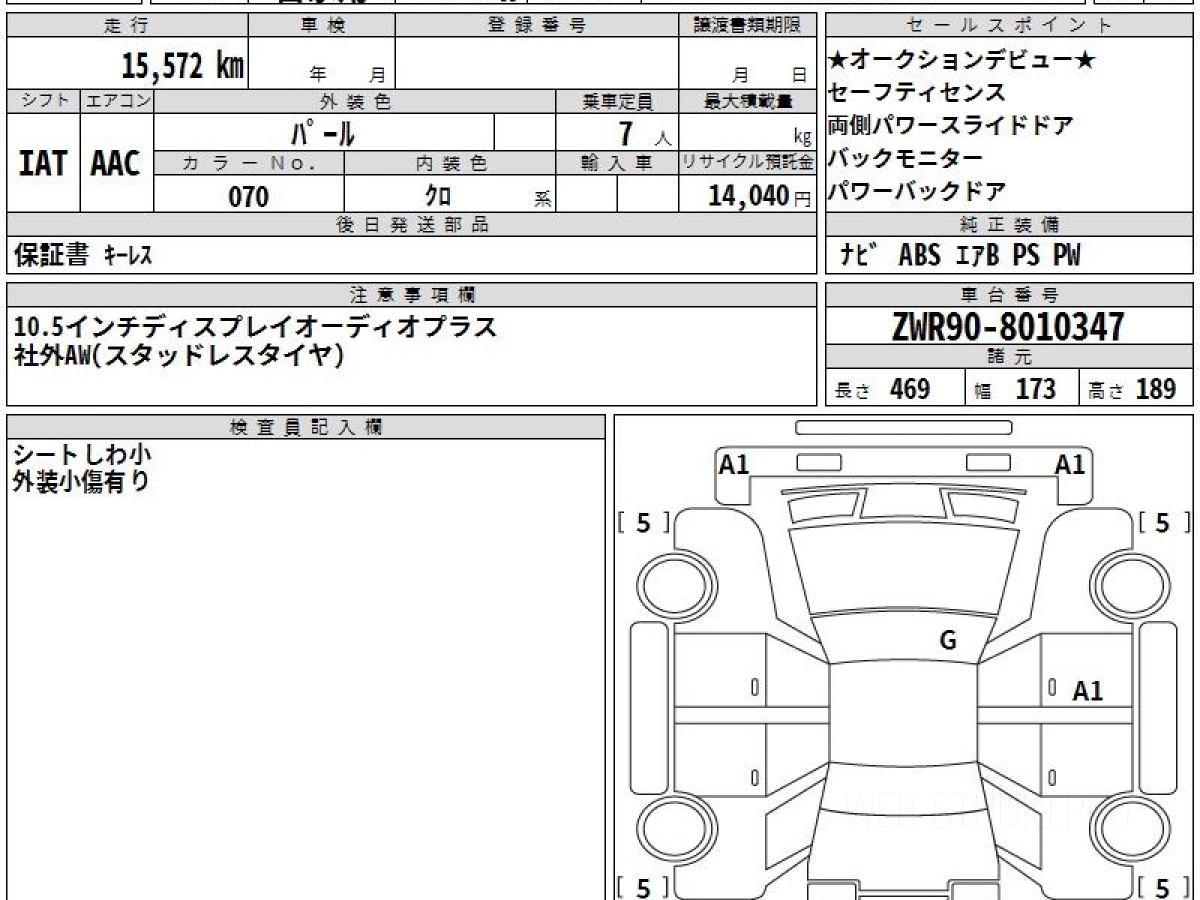This screenshot has height=900, width=1200.
Task: Click the color number 070 field
Action: [x=249, y=197]
